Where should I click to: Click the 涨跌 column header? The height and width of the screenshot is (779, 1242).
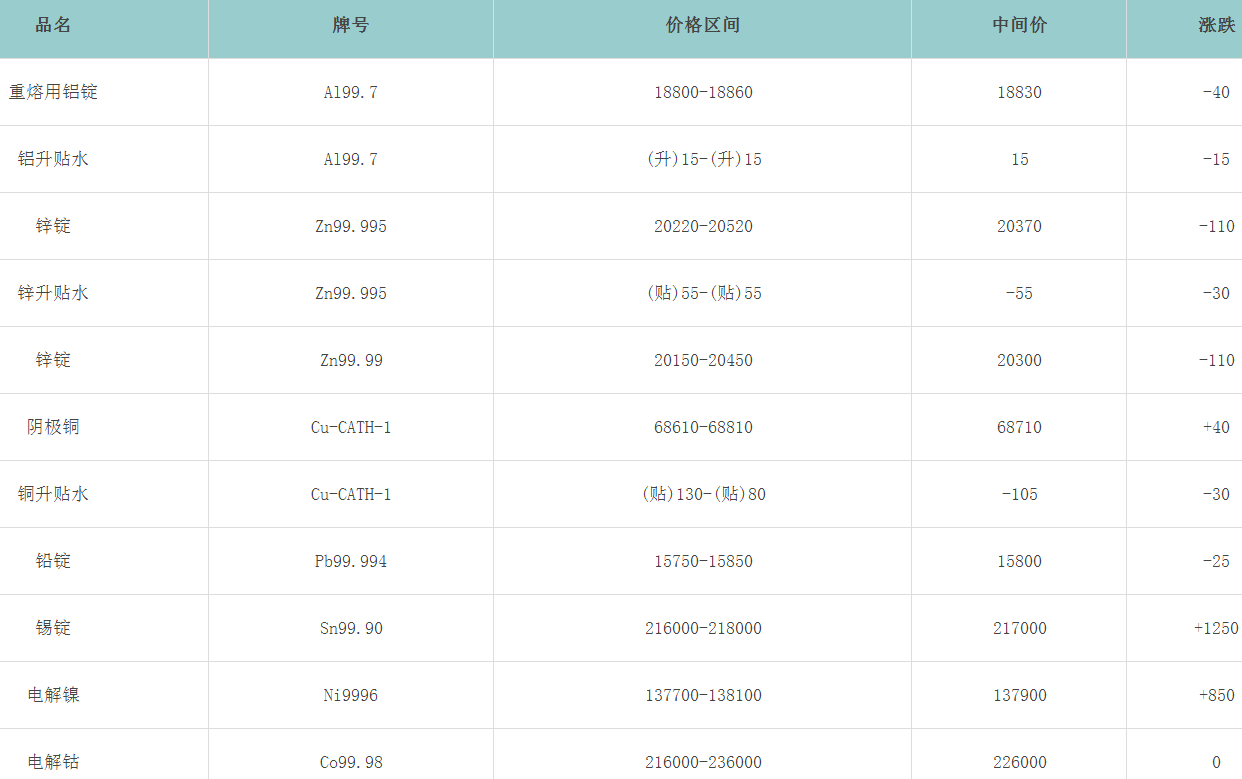click(x=1216, y=26)
